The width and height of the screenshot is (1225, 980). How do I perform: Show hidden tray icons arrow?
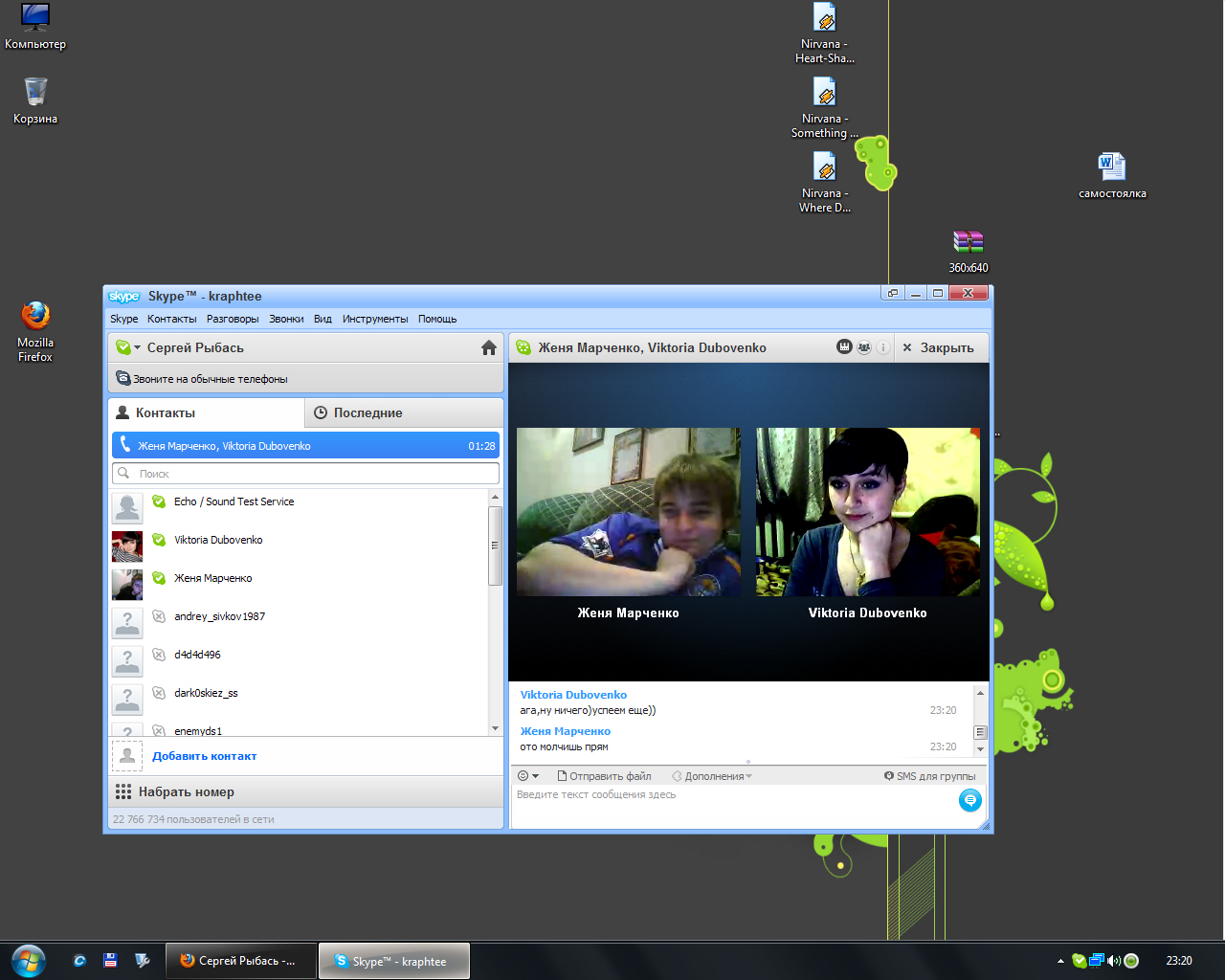pos(1060,961)
